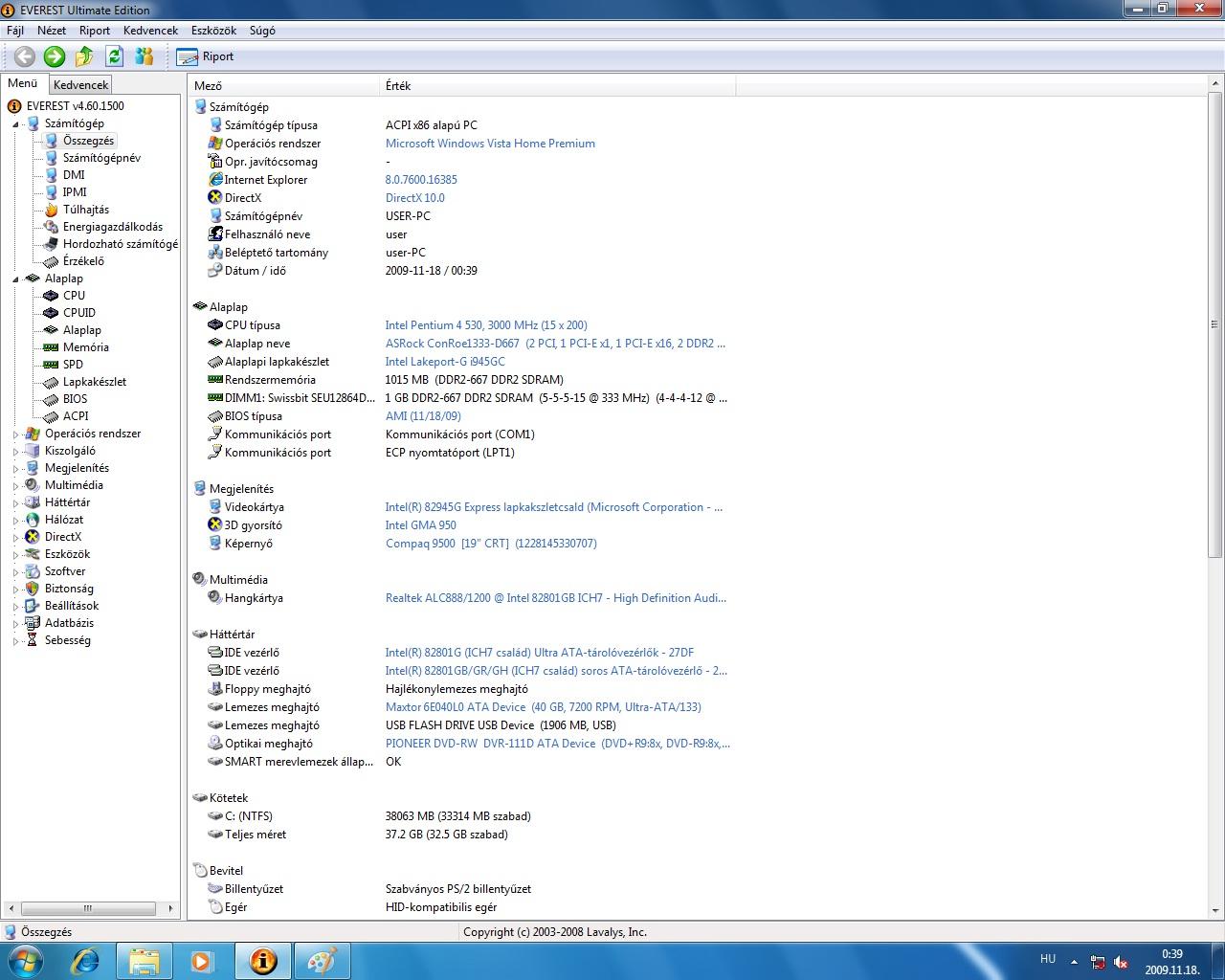Image resolution: width=1225 pixels, height=980 pixels.
Task: Click the Eszközök tree icon
Action: (33, 554)
